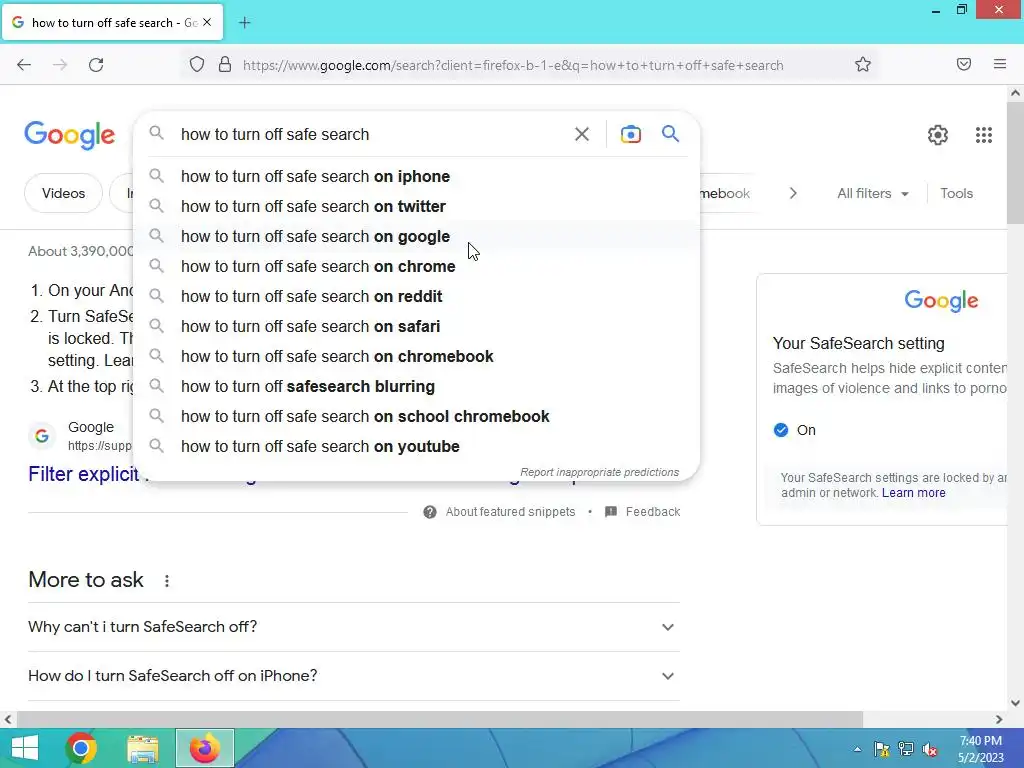Open the All filters dropdown
The image size is (1024, 768).
click(873, 193)
